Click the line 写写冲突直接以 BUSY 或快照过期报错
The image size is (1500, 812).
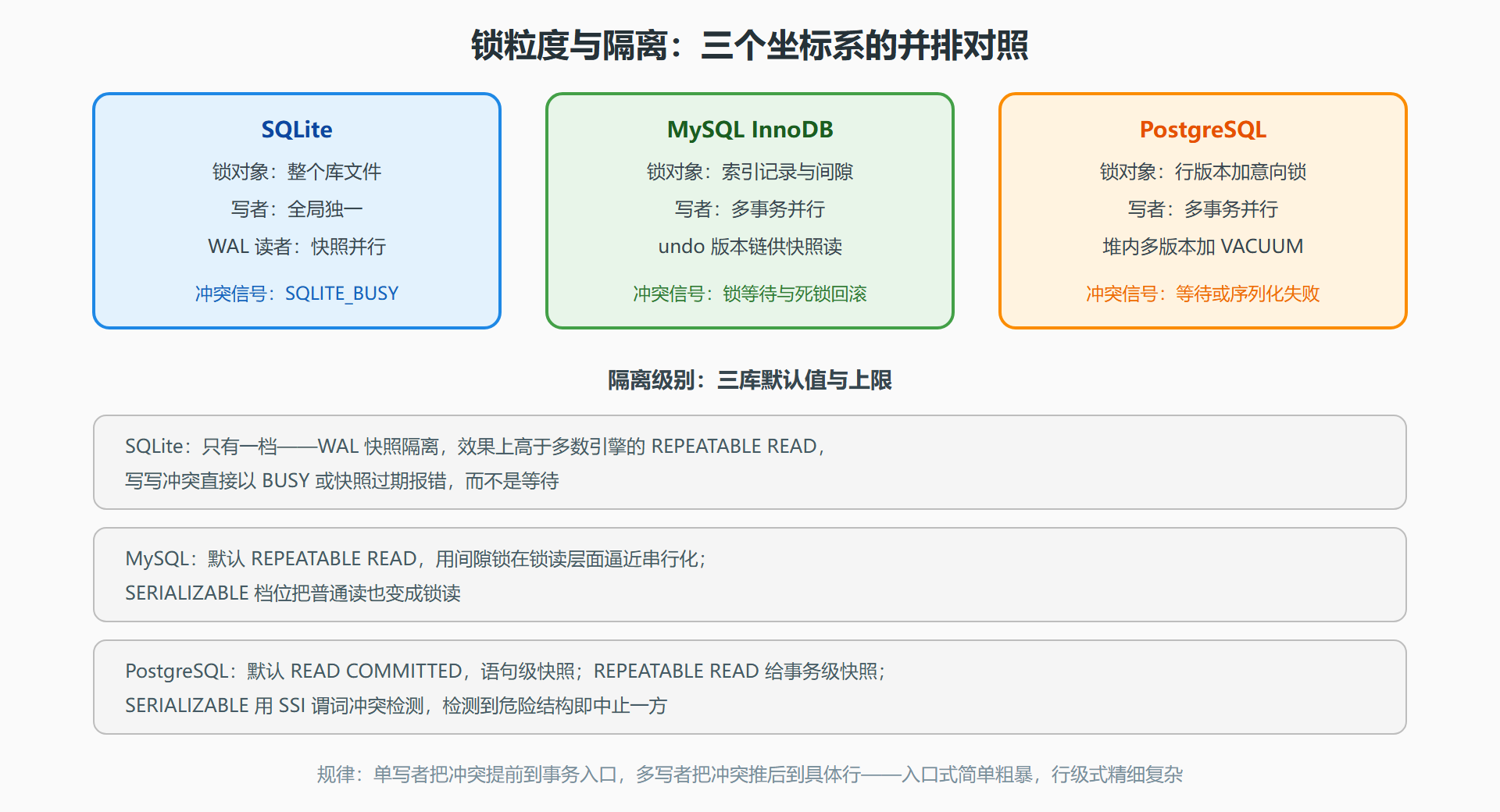(x=342, y=481)
